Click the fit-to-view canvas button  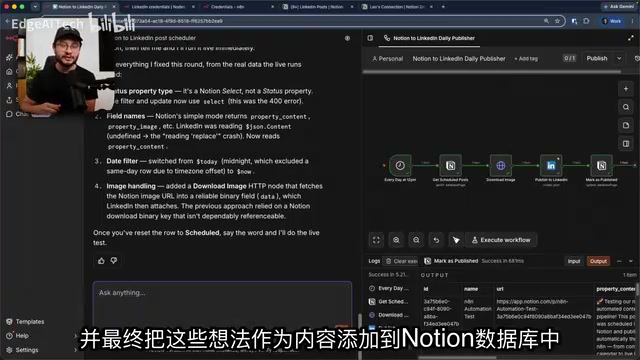[x=376, y=240]
